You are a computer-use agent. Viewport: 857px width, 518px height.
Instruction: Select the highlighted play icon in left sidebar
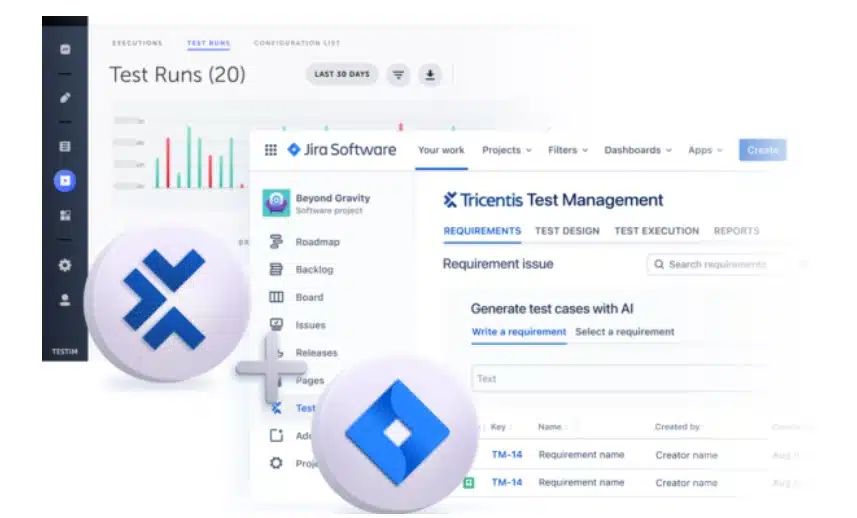(65, 182)
